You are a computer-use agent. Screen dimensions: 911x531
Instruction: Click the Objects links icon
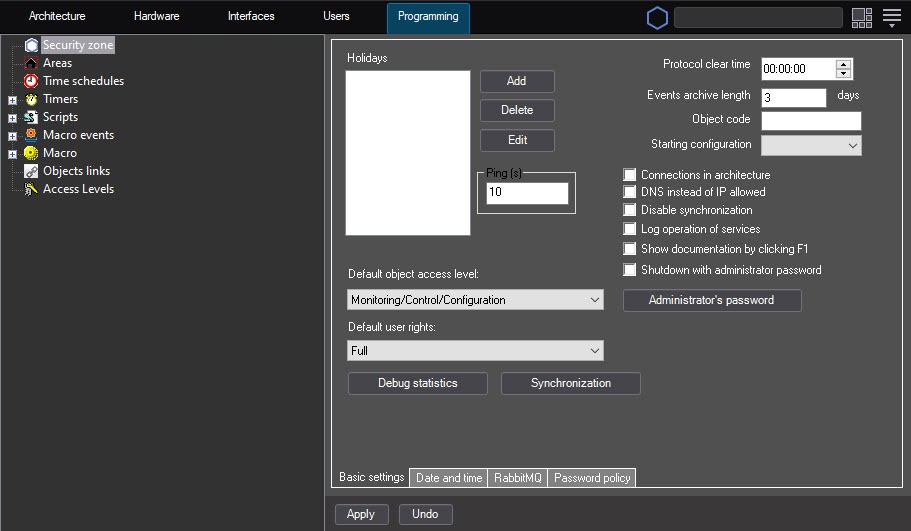click(31, 171)
